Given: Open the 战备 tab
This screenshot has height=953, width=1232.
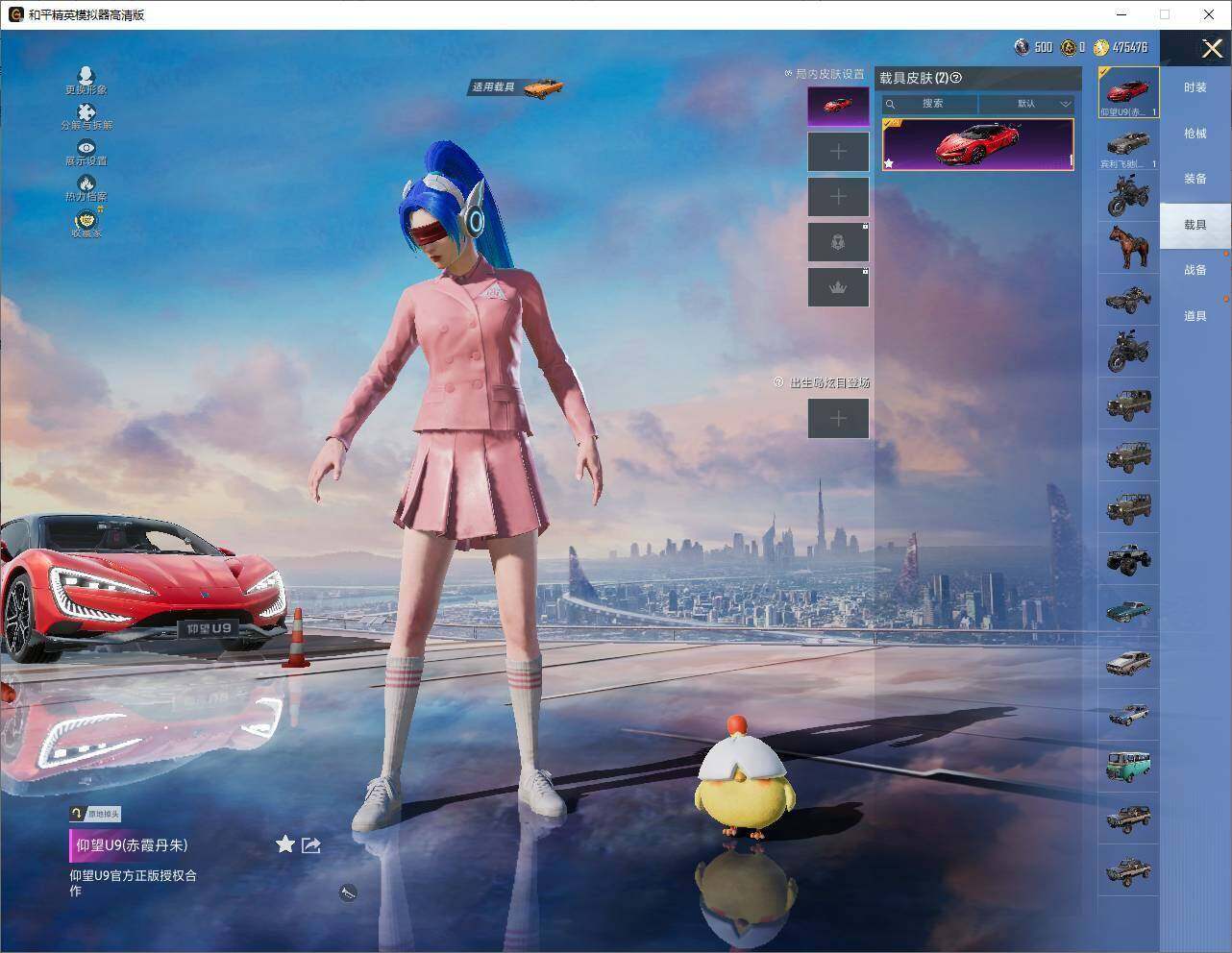Looking at the screenshot, I should (x=1195, y=270).
